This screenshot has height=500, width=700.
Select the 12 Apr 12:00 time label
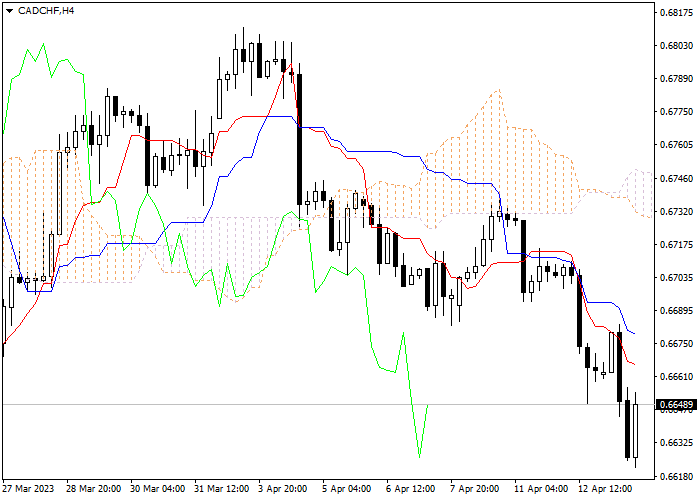pos(606,489)
